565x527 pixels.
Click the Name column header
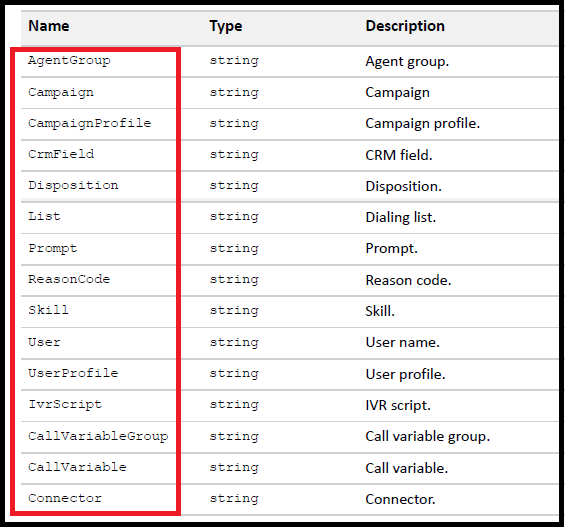pos(49,26)
